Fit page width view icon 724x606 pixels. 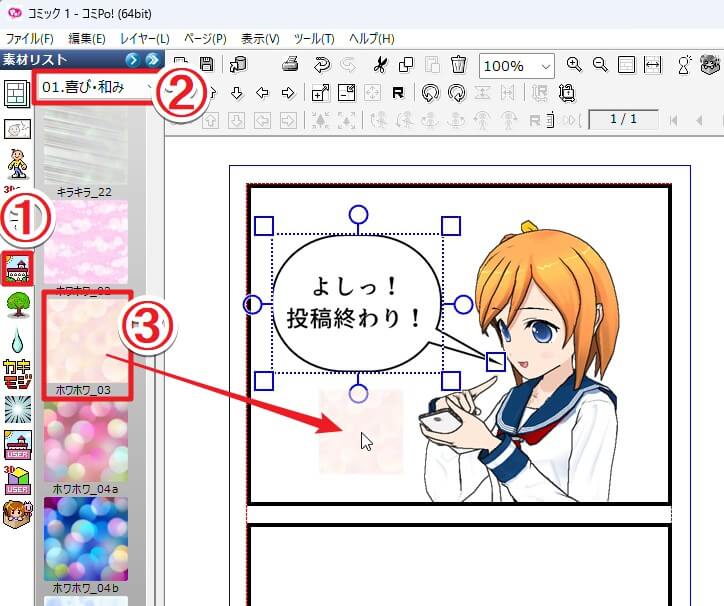click(x=652, y=65)
